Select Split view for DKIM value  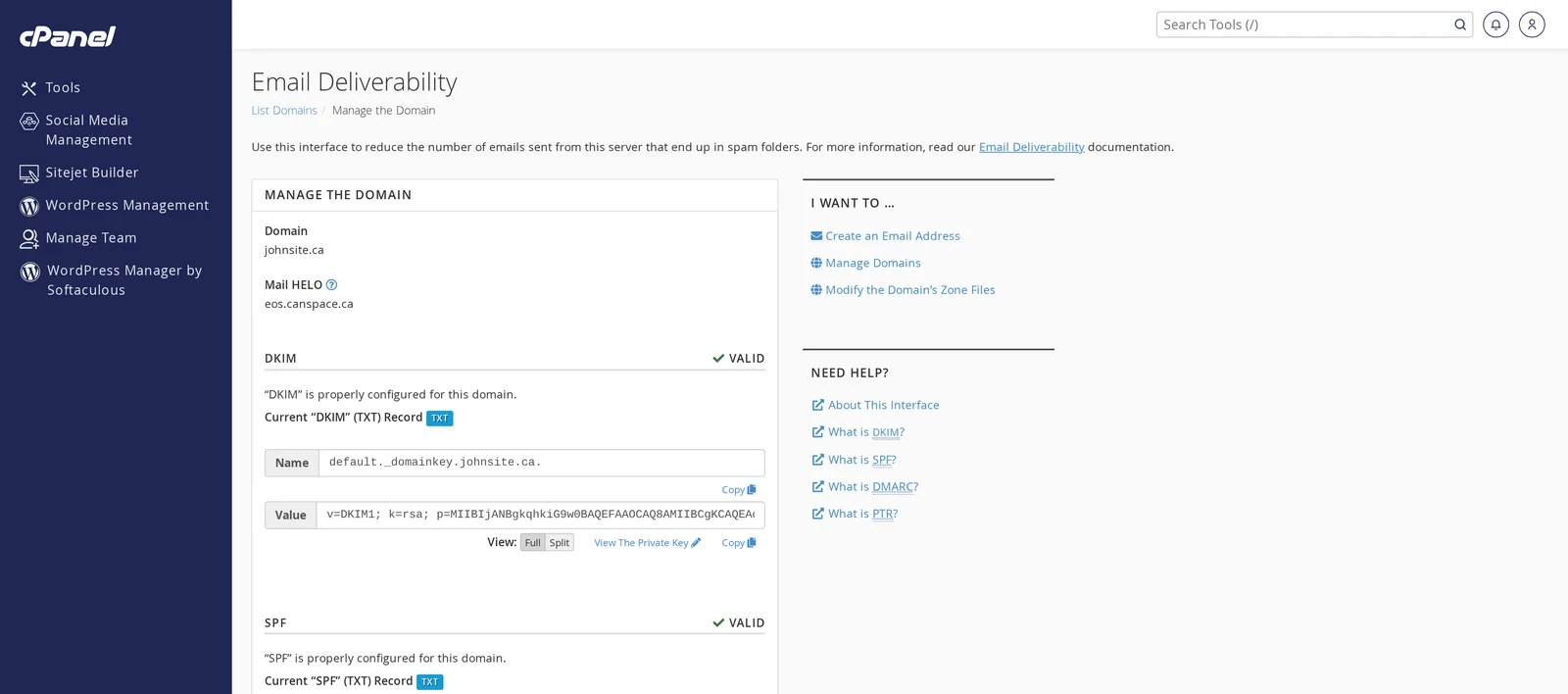pyautogui.click(x=560, y=543)
